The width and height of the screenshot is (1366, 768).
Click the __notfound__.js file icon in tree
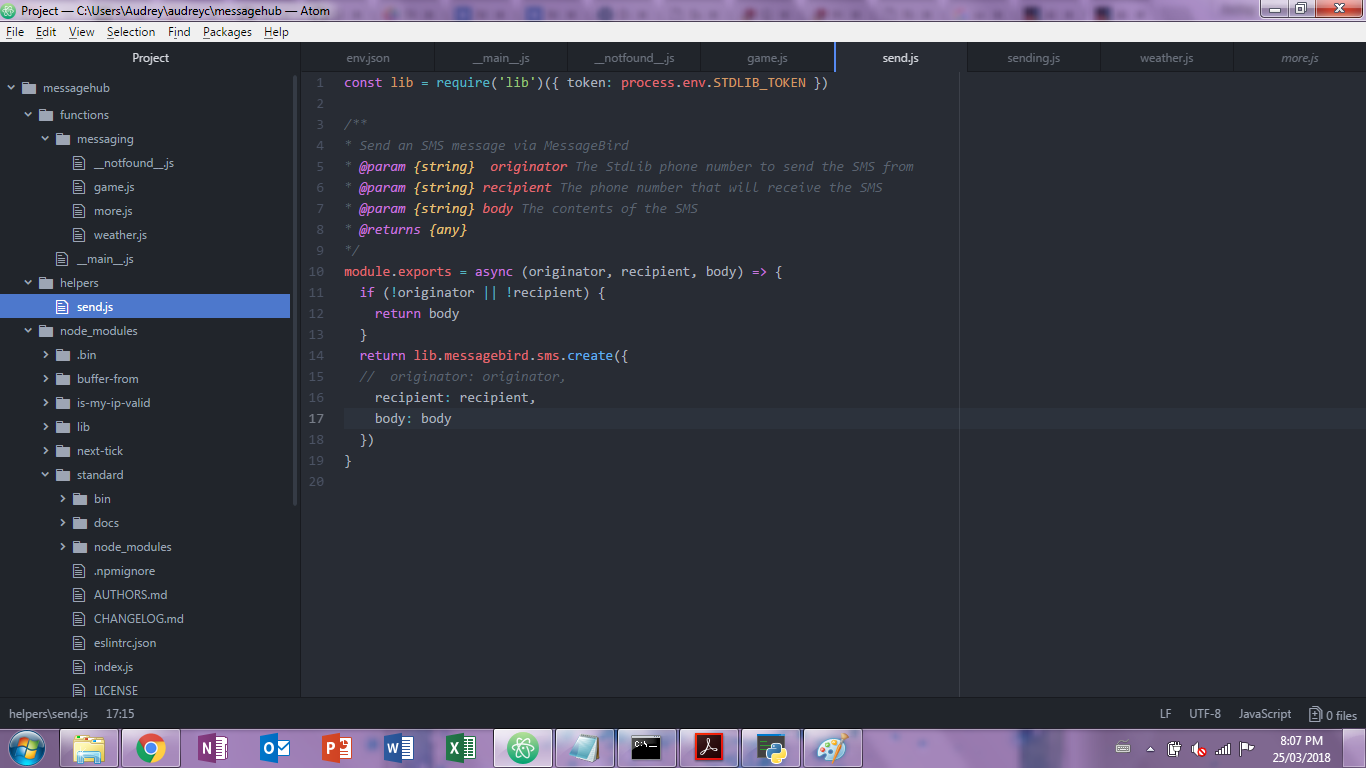pyautogui.click(x=80, y=163)
